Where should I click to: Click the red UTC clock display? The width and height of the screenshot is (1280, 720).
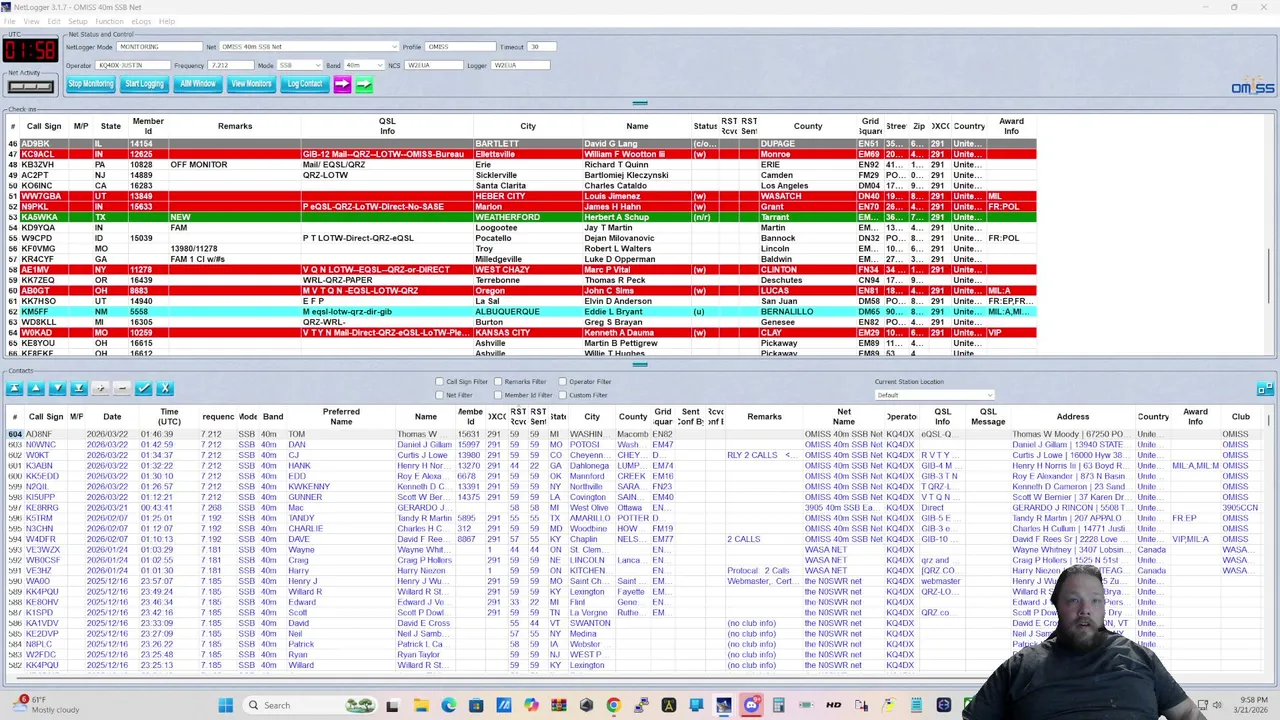click(x=30, y=50)
